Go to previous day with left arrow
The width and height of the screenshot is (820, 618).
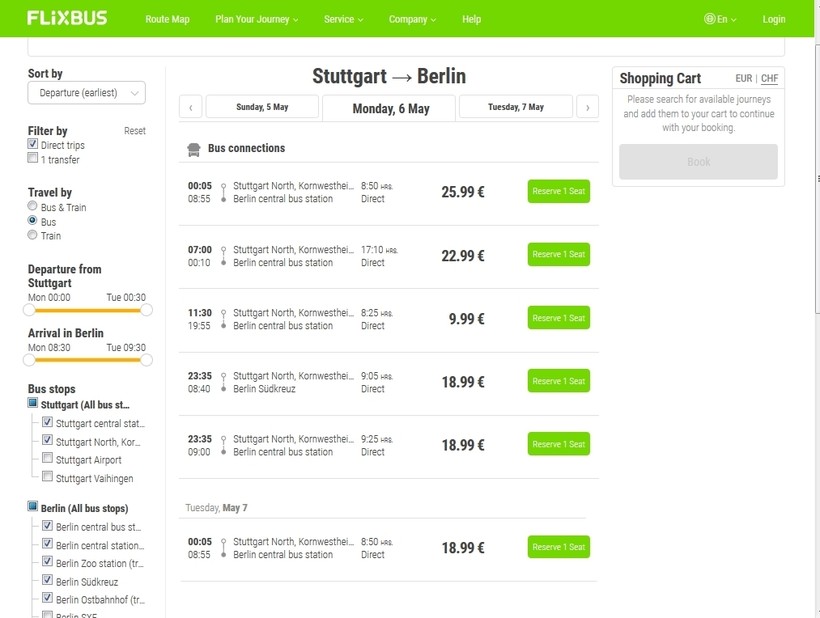pyautogui.click(x=190, y=107)
